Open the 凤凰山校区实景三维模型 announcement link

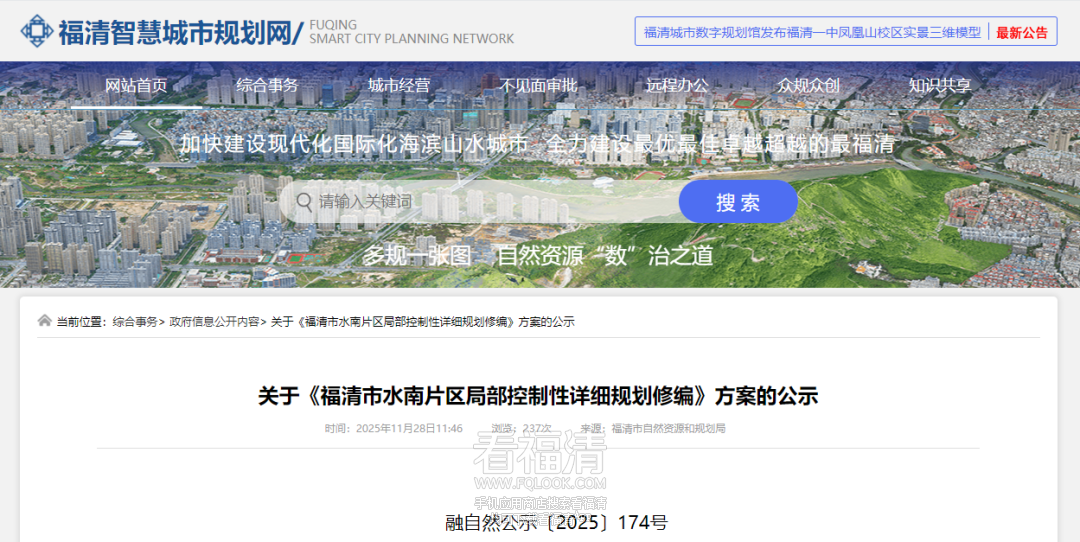(x=811, y=32)
